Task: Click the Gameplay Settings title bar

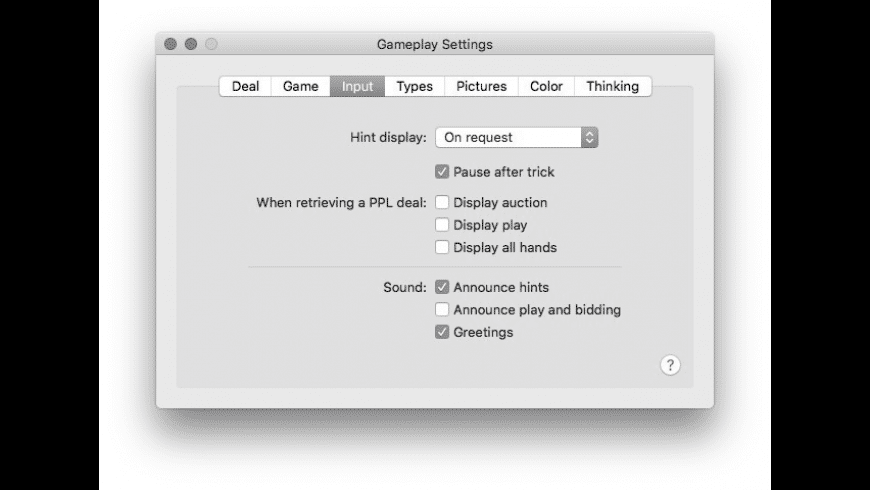Action: point(434,44)
